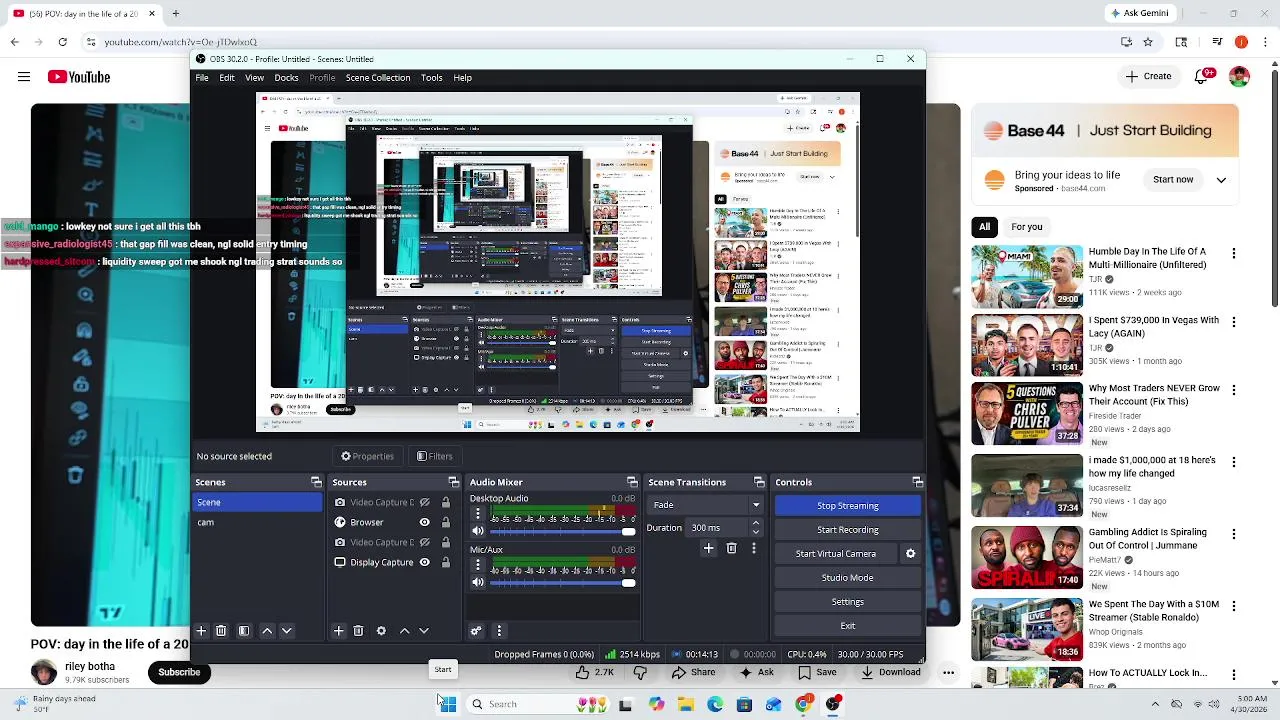Move the scene down in the Scenes list
Image resolution: width=1280 pixels, height=720 pixels.
286,631
